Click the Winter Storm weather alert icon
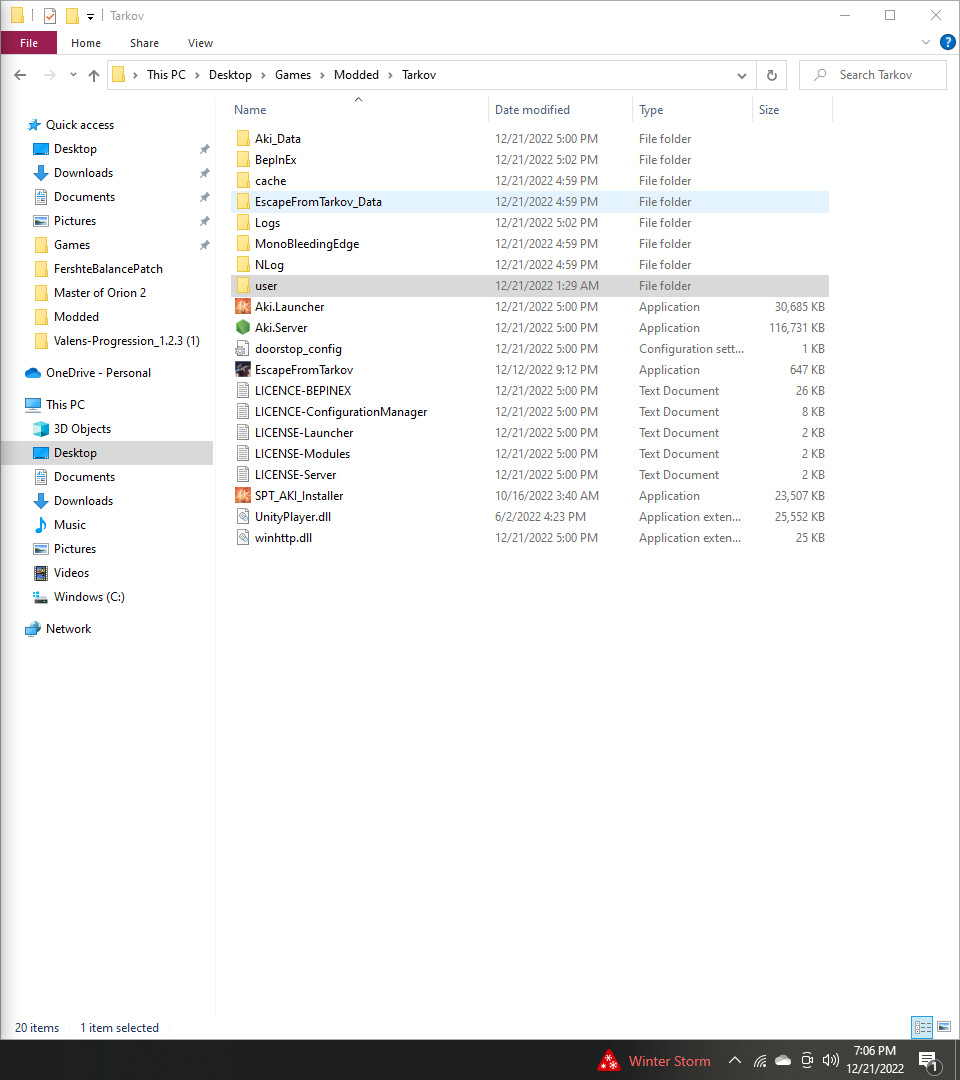Screen dimensions: 960x1080 pyautogui.click(x=609, y=1061)
